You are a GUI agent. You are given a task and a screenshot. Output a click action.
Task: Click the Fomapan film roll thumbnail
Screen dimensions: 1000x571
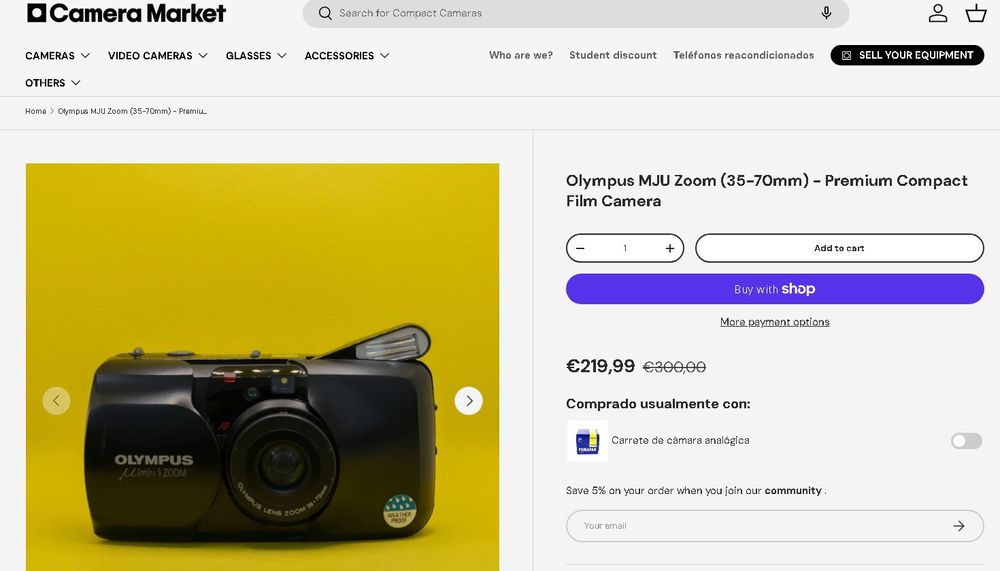coord(587,441)
